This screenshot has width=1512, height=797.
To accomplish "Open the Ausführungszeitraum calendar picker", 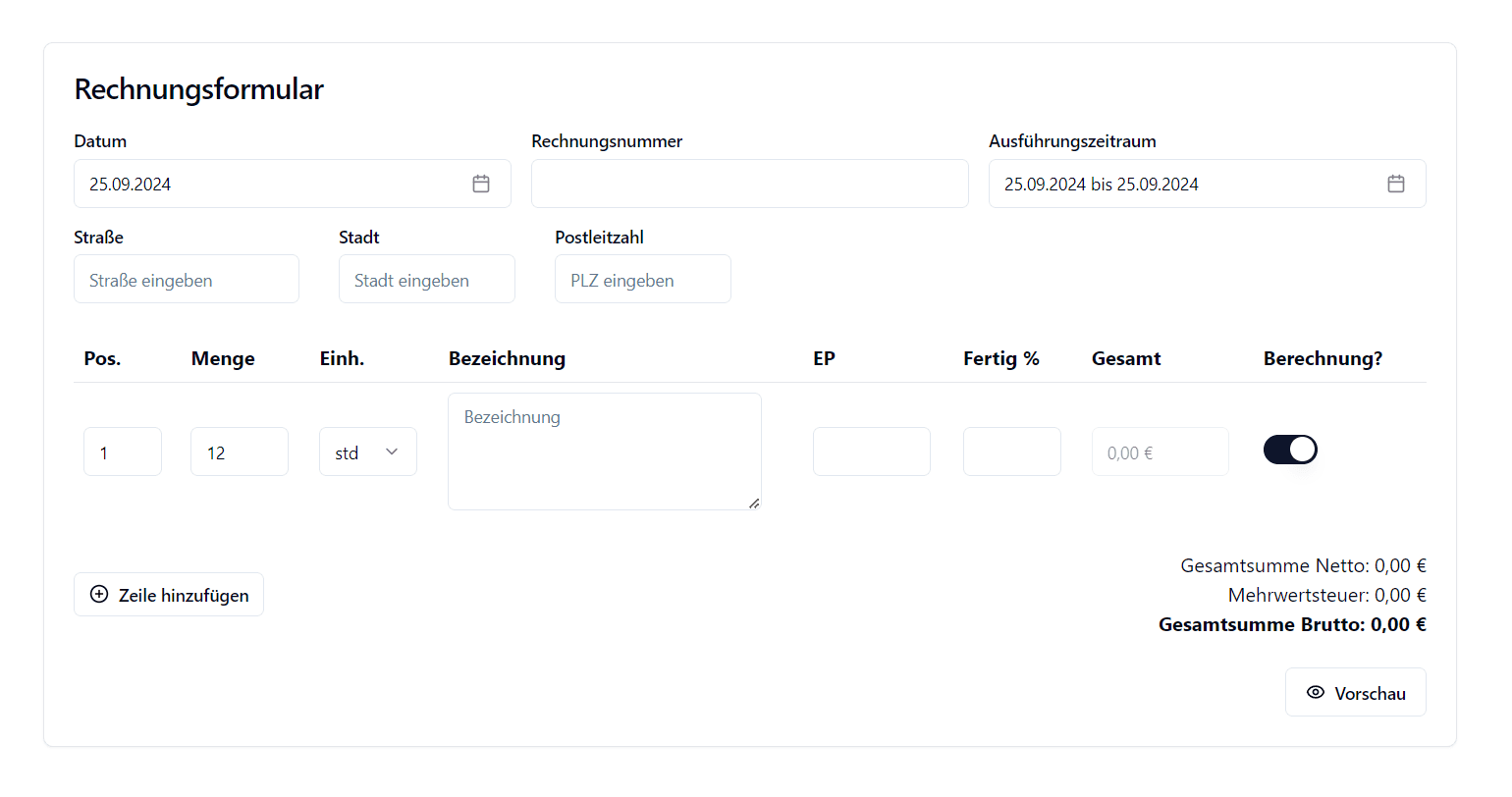I will [1395, 183].
